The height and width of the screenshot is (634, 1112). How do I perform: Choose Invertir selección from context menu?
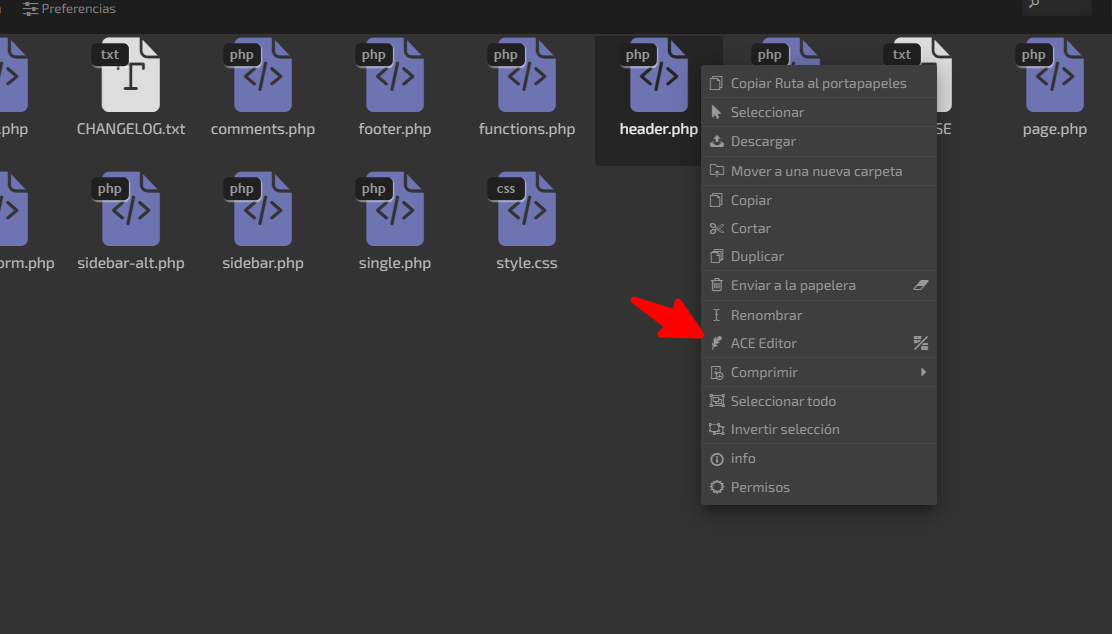coord(818,429)
